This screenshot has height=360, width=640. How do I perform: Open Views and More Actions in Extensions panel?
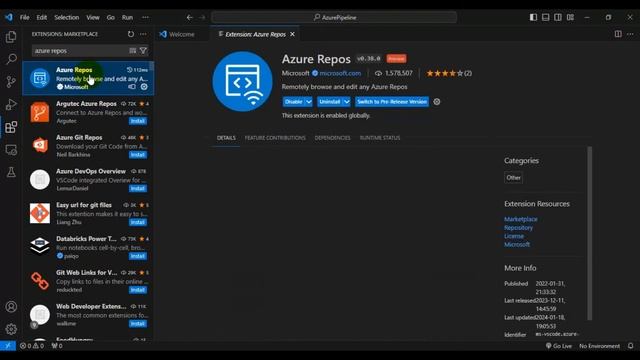[x=143, y=34]
